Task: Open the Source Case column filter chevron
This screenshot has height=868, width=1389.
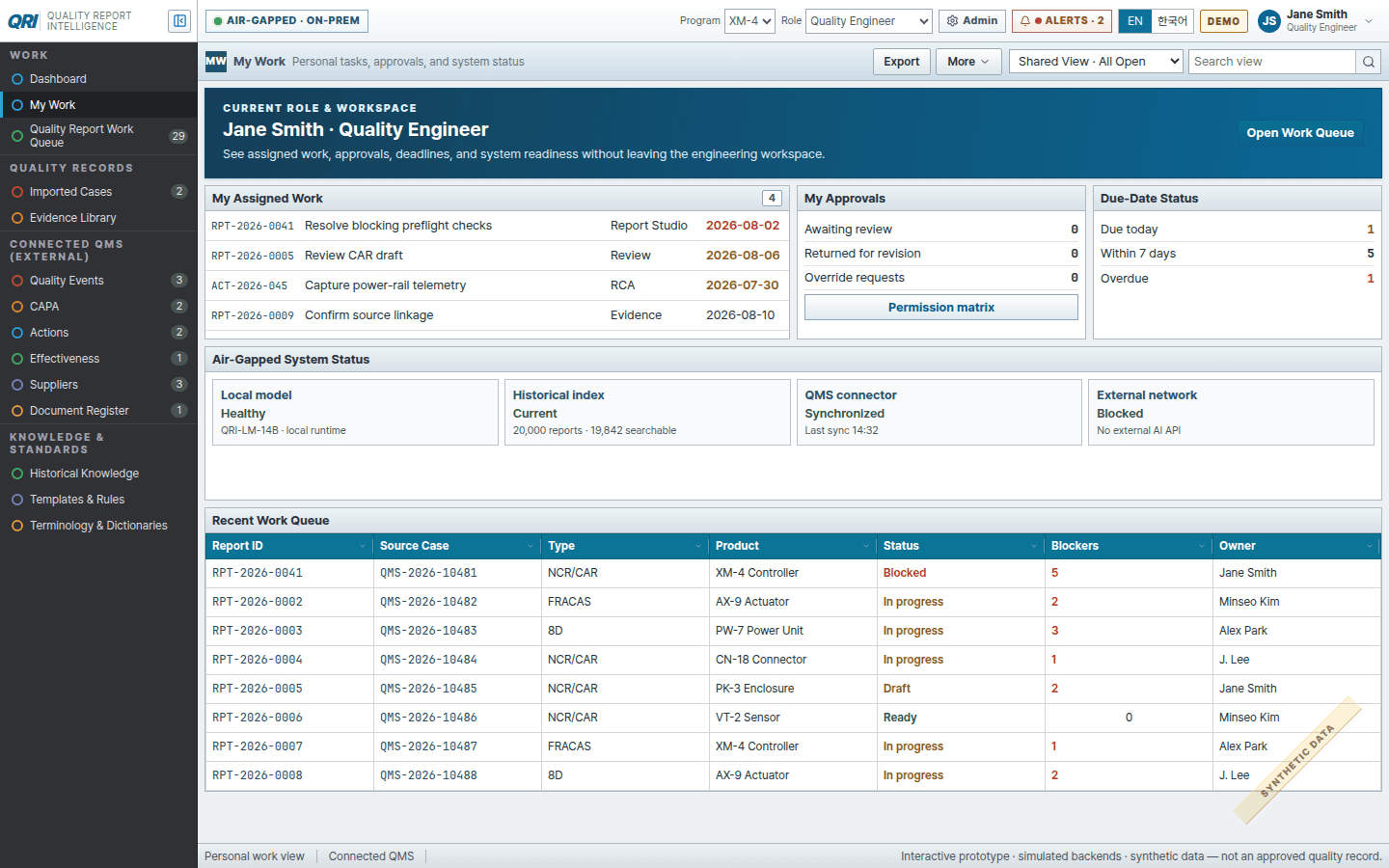Action: [531, 546]
